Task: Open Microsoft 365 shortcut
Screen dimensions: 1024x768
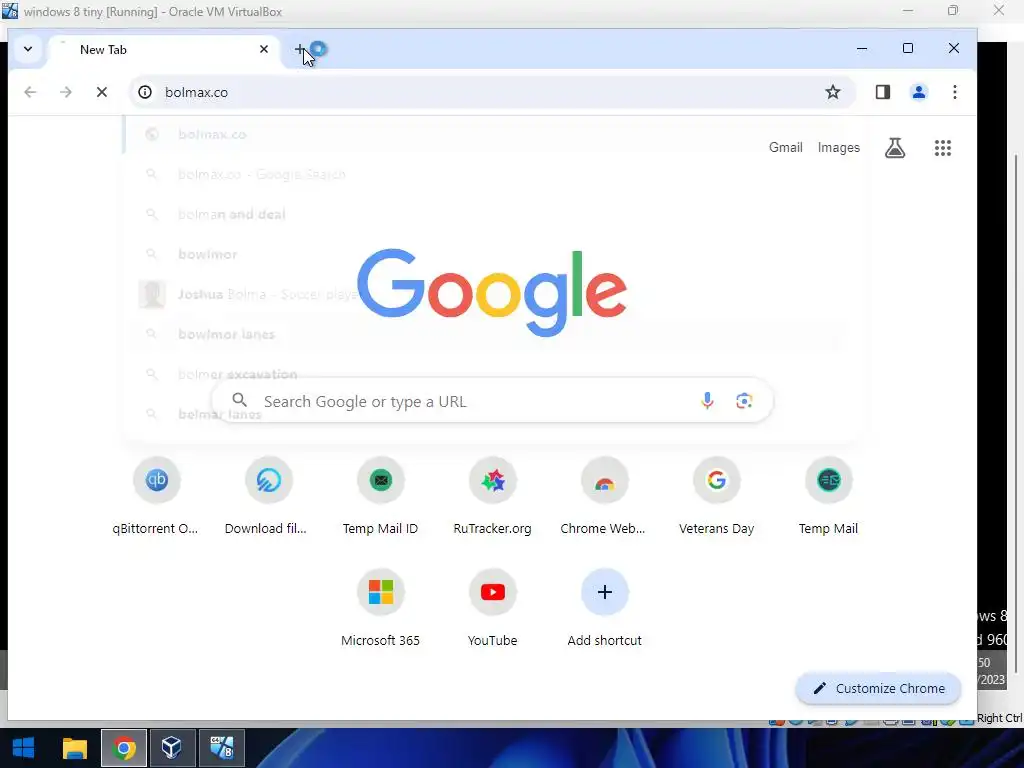Action: click(380, 608)
